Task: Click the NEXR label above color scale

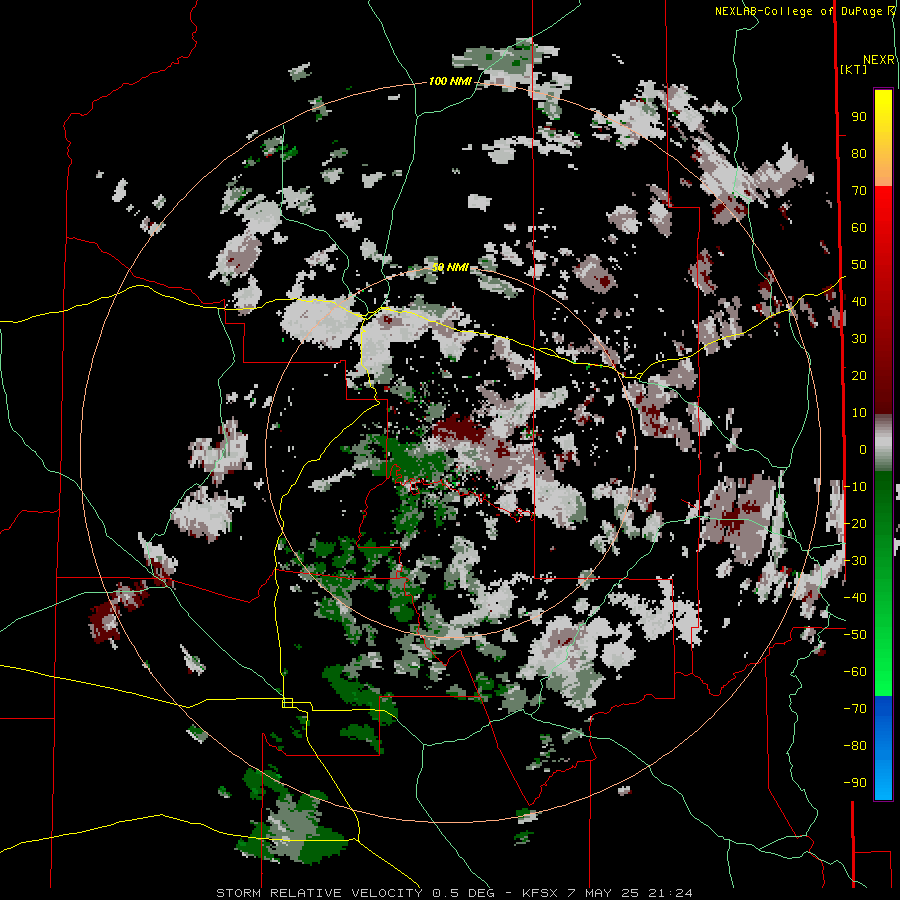Action: tap(879, 60)
